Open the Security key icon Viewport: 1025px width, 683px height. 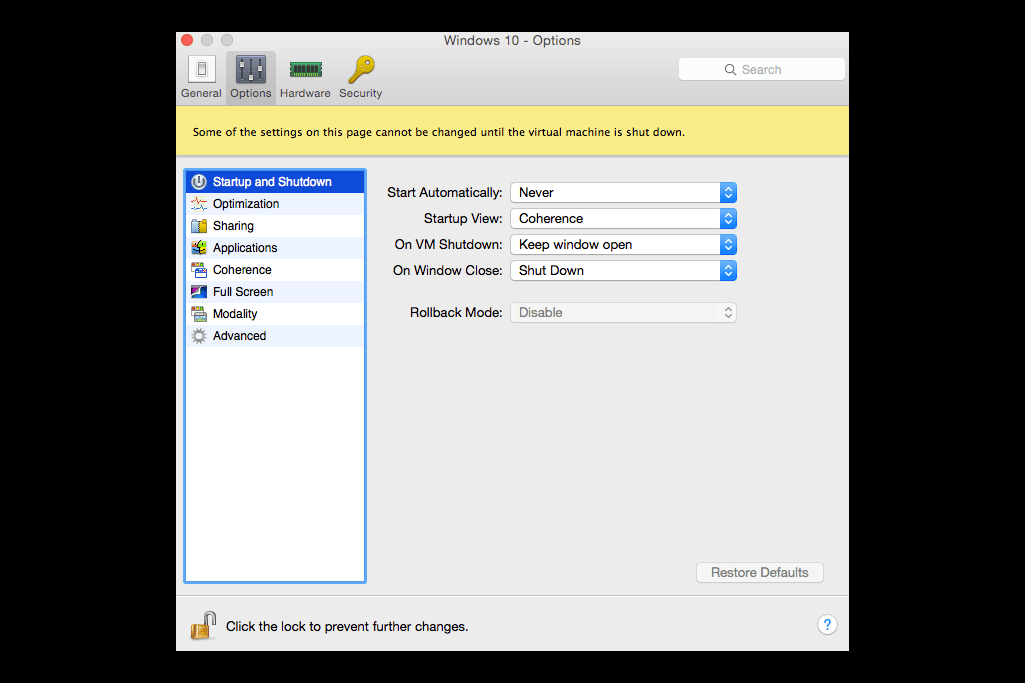[361, 69]
